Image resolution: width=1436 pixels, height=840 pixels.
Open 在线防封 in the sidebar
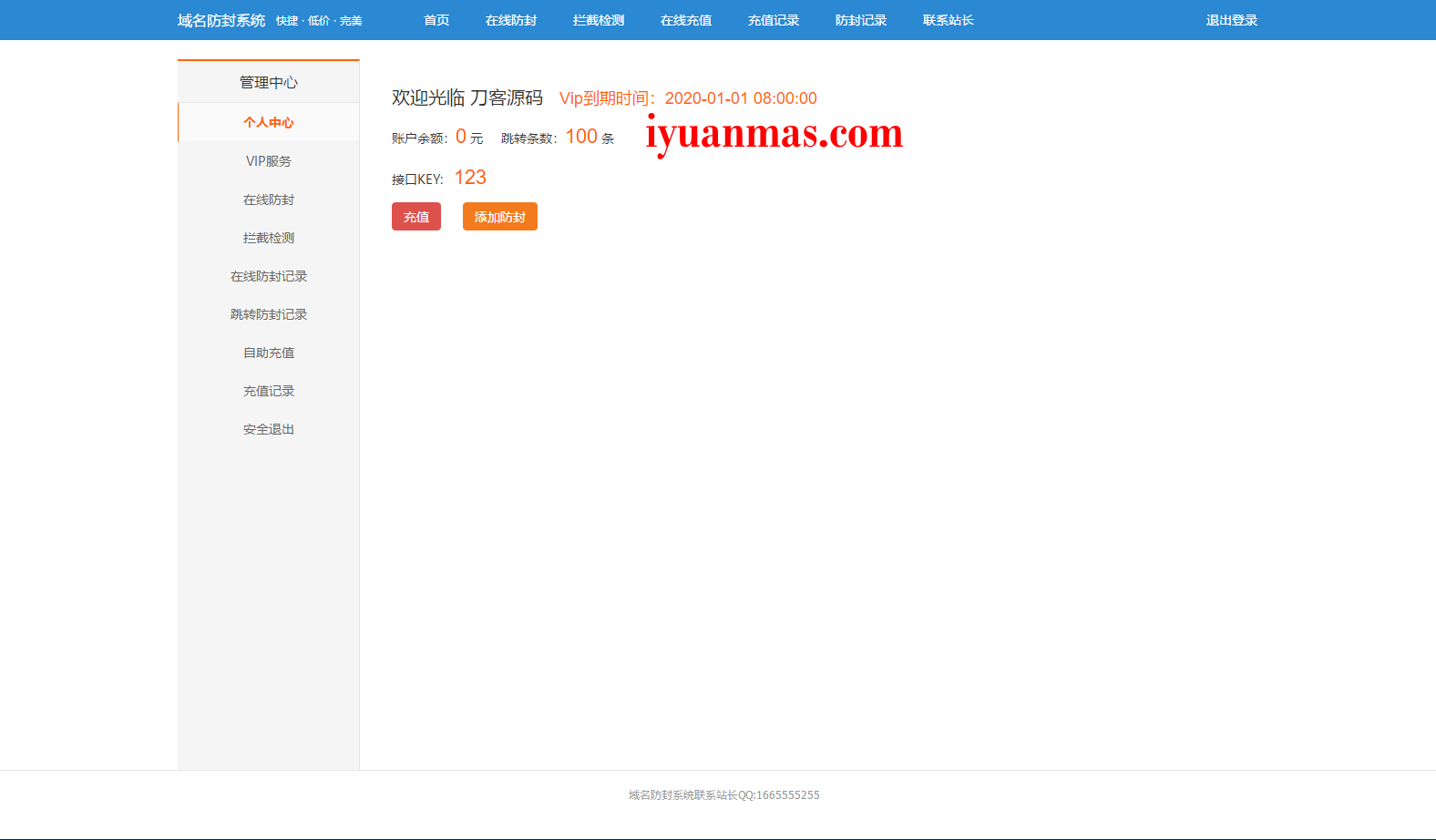click(x=269, y=200)
